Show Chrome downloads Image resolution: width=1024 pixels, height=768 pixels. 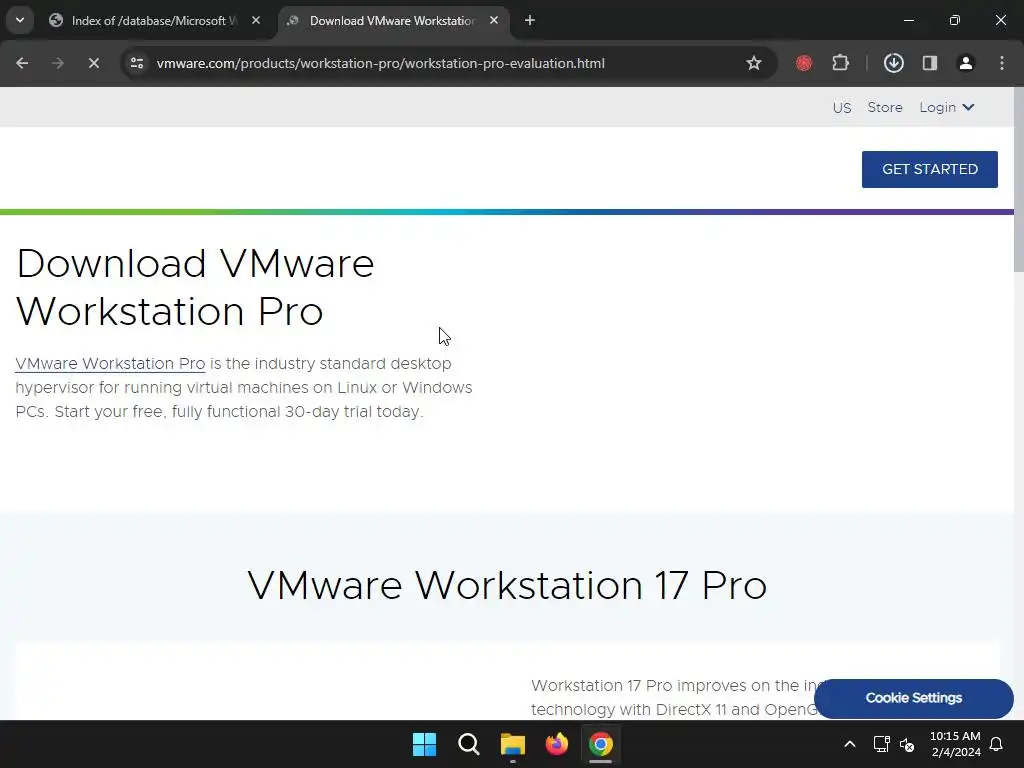pos(893,63)
